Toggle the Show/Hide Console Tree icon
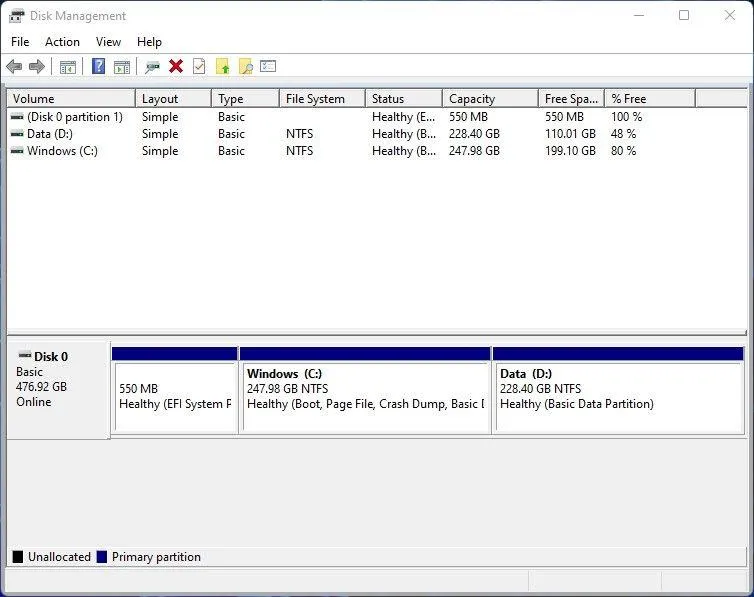The height and width of the screenshot is (597, 754). click(x=68, y=67)
